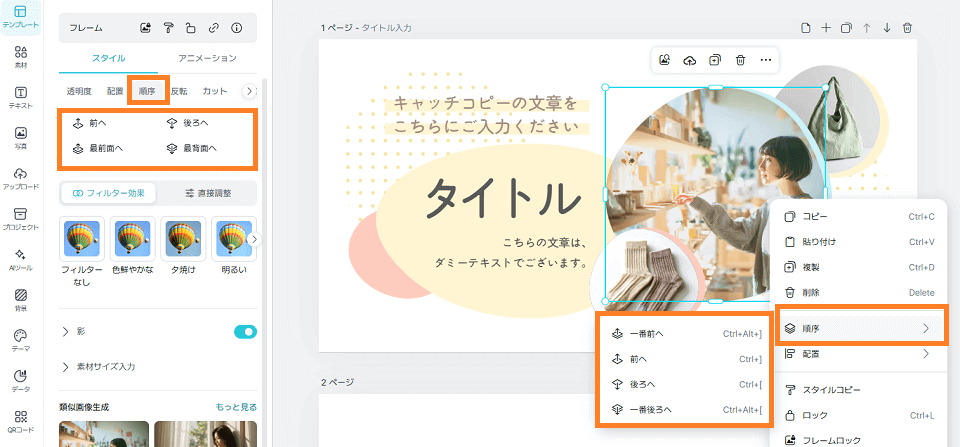Show more filters with the arrow button
Screen dimensions: 960x447
[255, 239]
